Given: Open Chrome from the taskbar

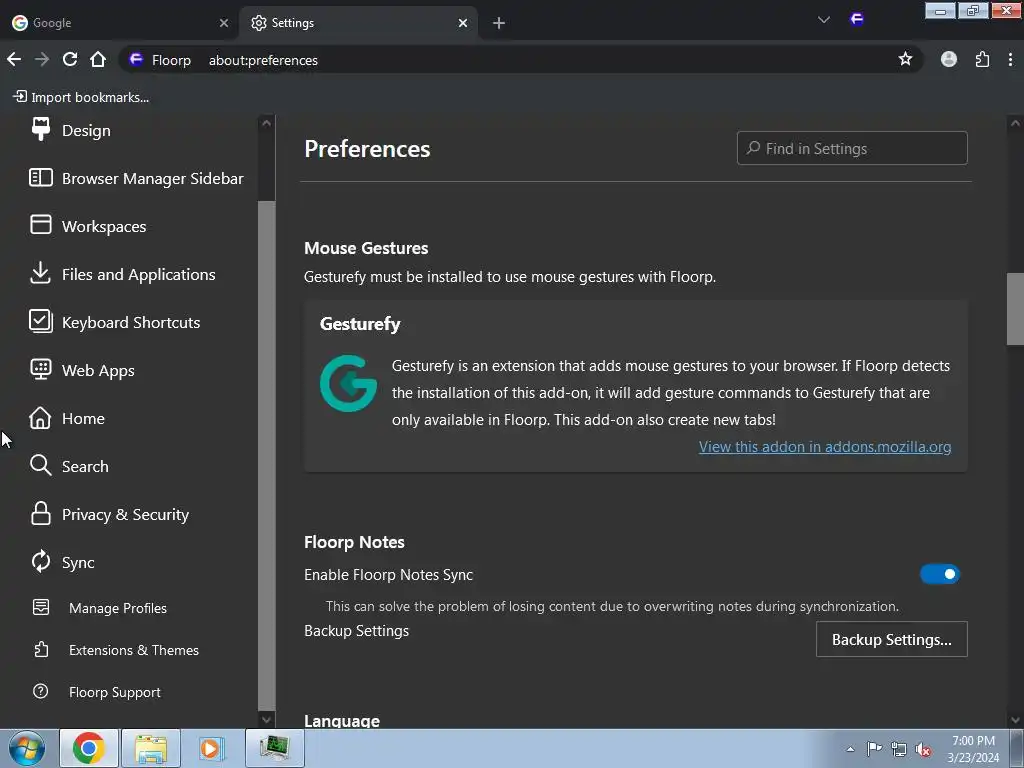Looking at the screenshot, I should (89, 748).
